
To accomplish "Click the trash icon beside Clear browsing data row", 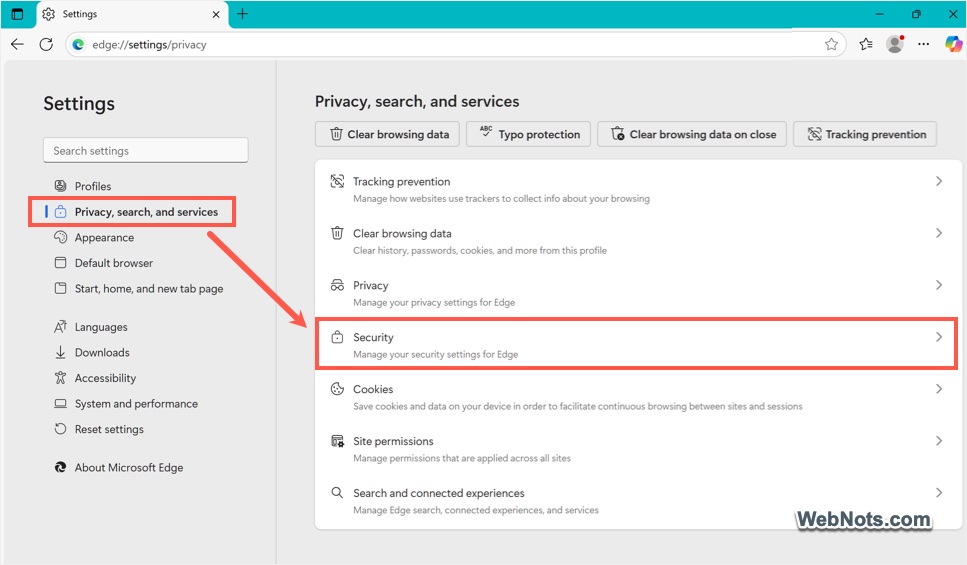I will (337, 233).
